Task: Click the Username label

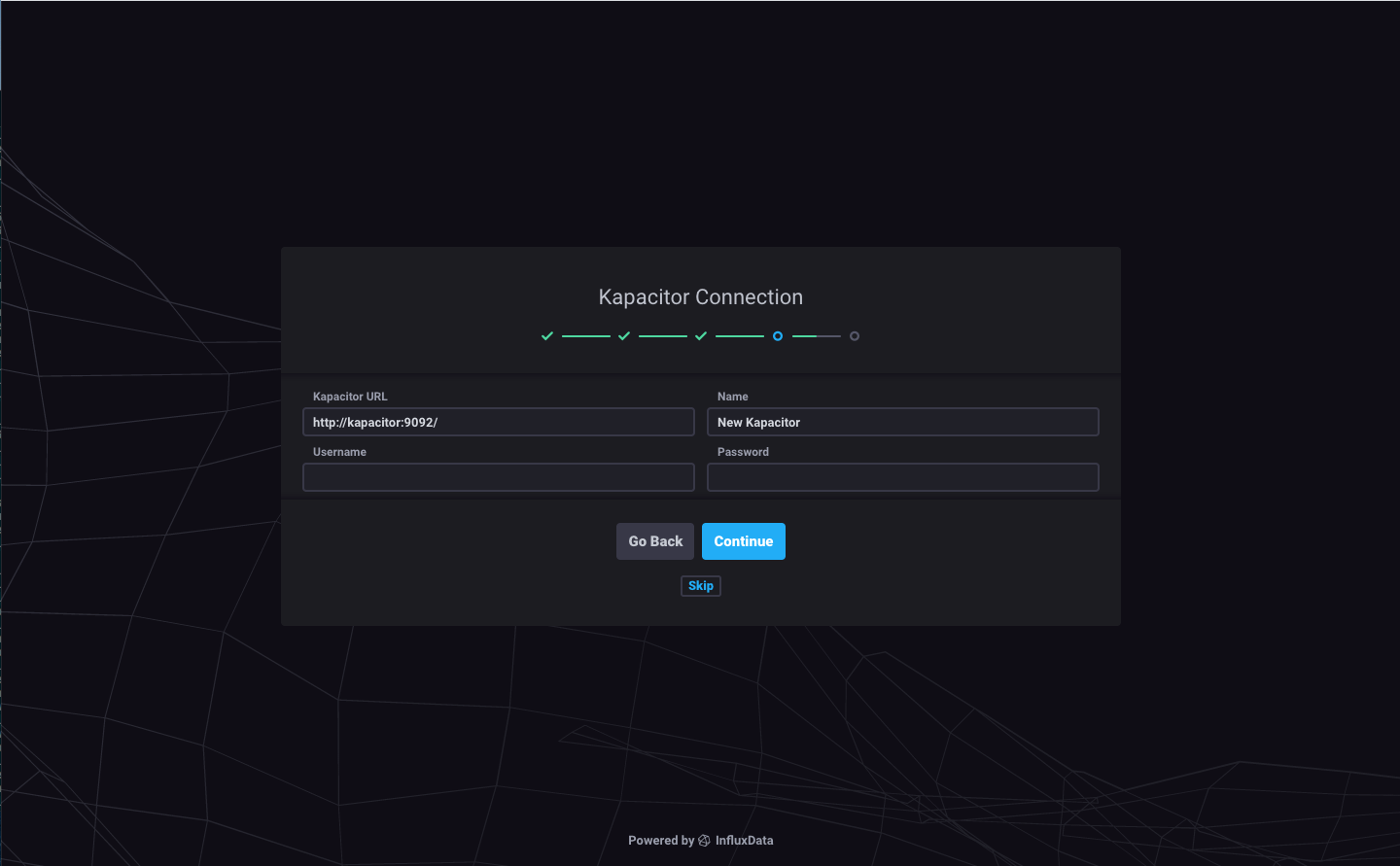Action: click(339, 452)
